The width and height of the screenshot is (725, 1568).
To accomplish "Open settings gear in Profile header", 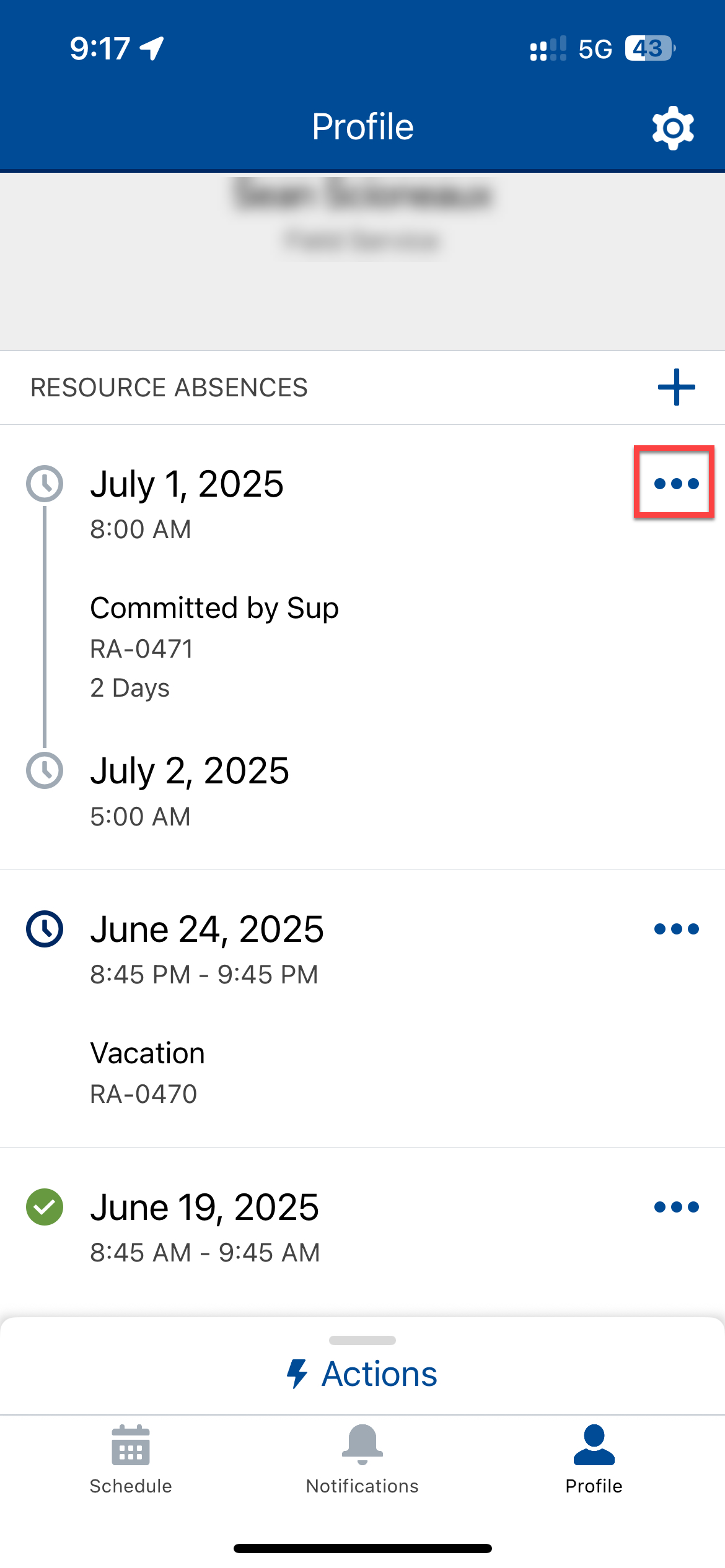I will click(x=673, y=128).
